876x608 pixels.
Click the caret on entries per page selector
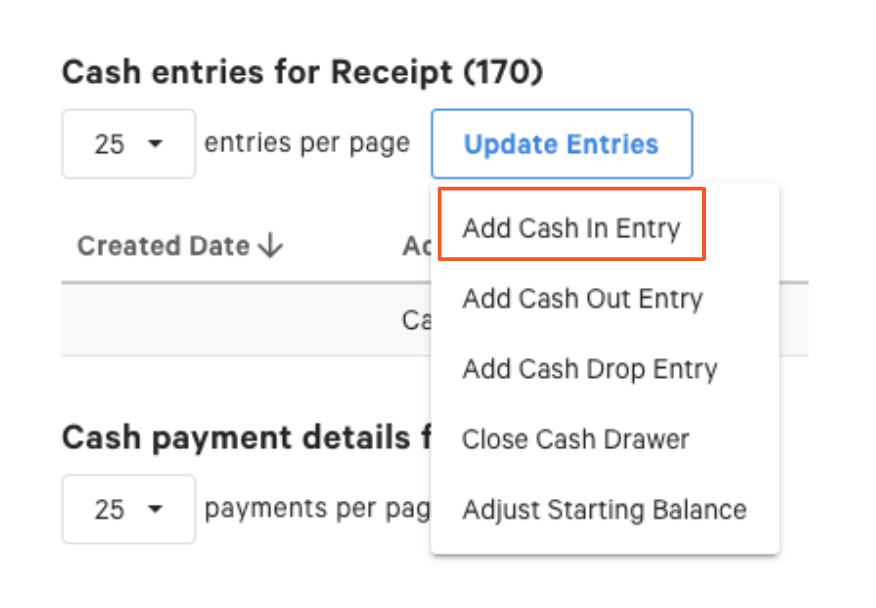pyautogui.click(x=154, y=143)
